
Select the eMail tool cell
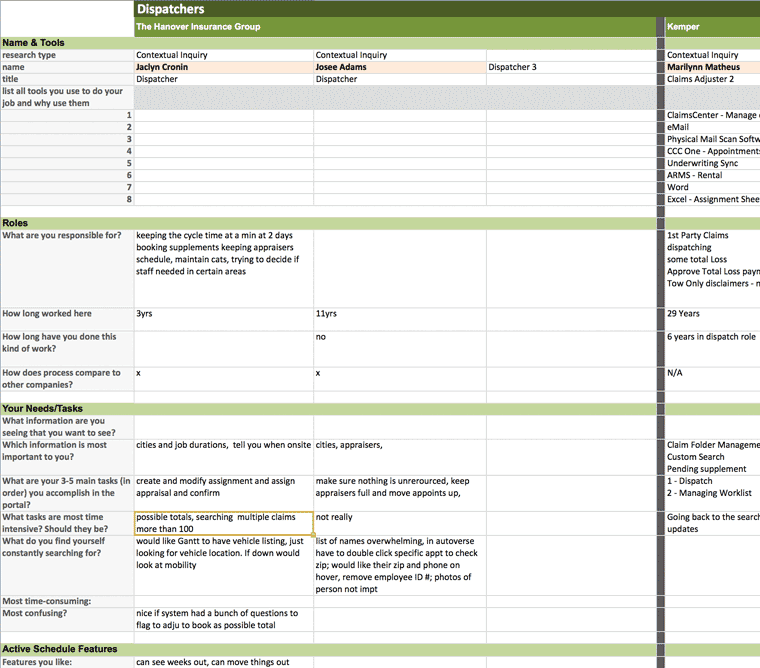click(712, 127)
